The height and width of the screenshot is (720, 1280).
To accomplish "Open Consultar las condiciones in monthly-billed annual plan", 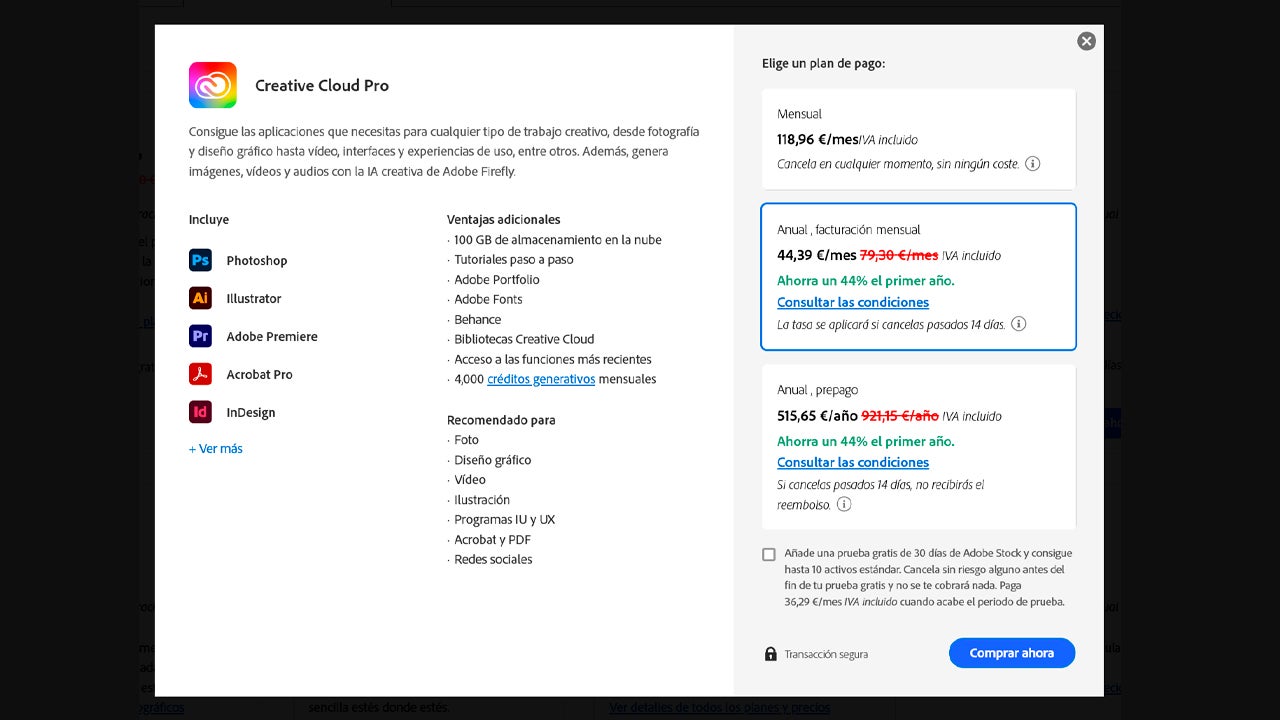I will click(853, 302).
